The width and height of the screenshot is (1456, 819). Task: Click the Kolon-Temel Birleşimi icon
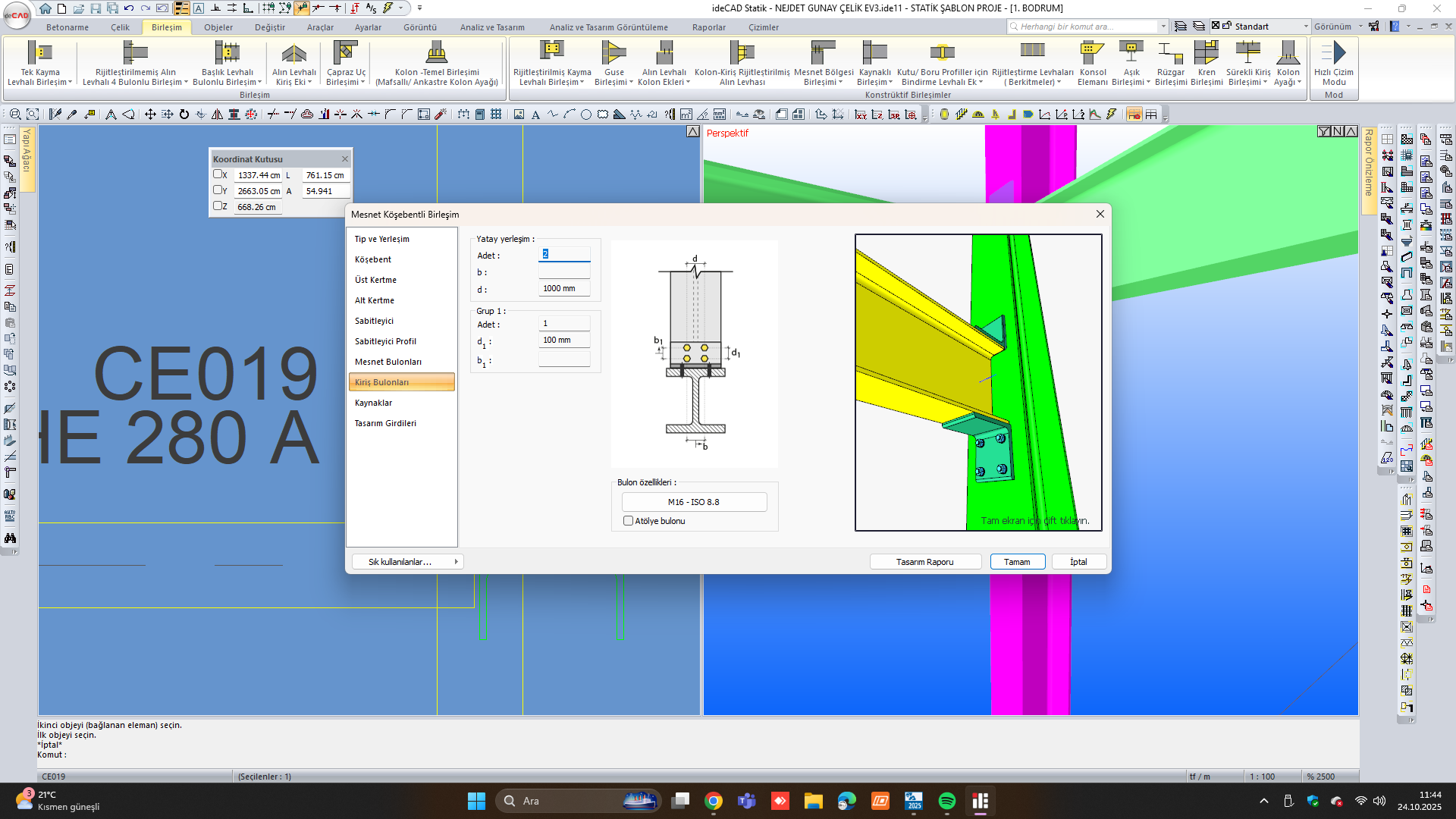pos(436,53)
